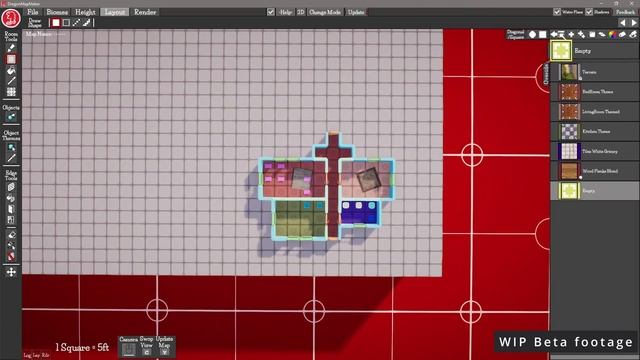
Task: Select the room paint brush tool
Action: tap(11, 49)
